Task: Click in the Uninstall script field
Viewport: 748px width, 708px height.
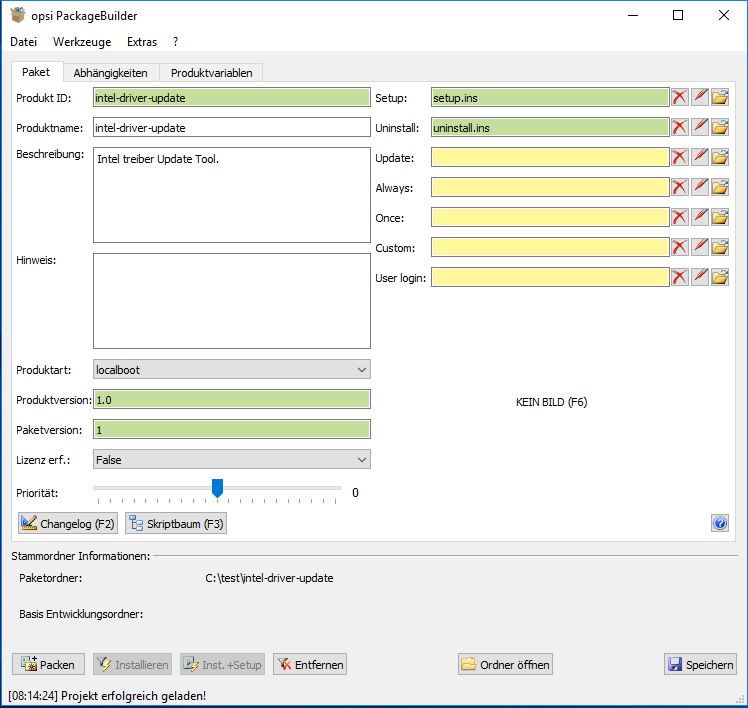Action: click(550, 127)
